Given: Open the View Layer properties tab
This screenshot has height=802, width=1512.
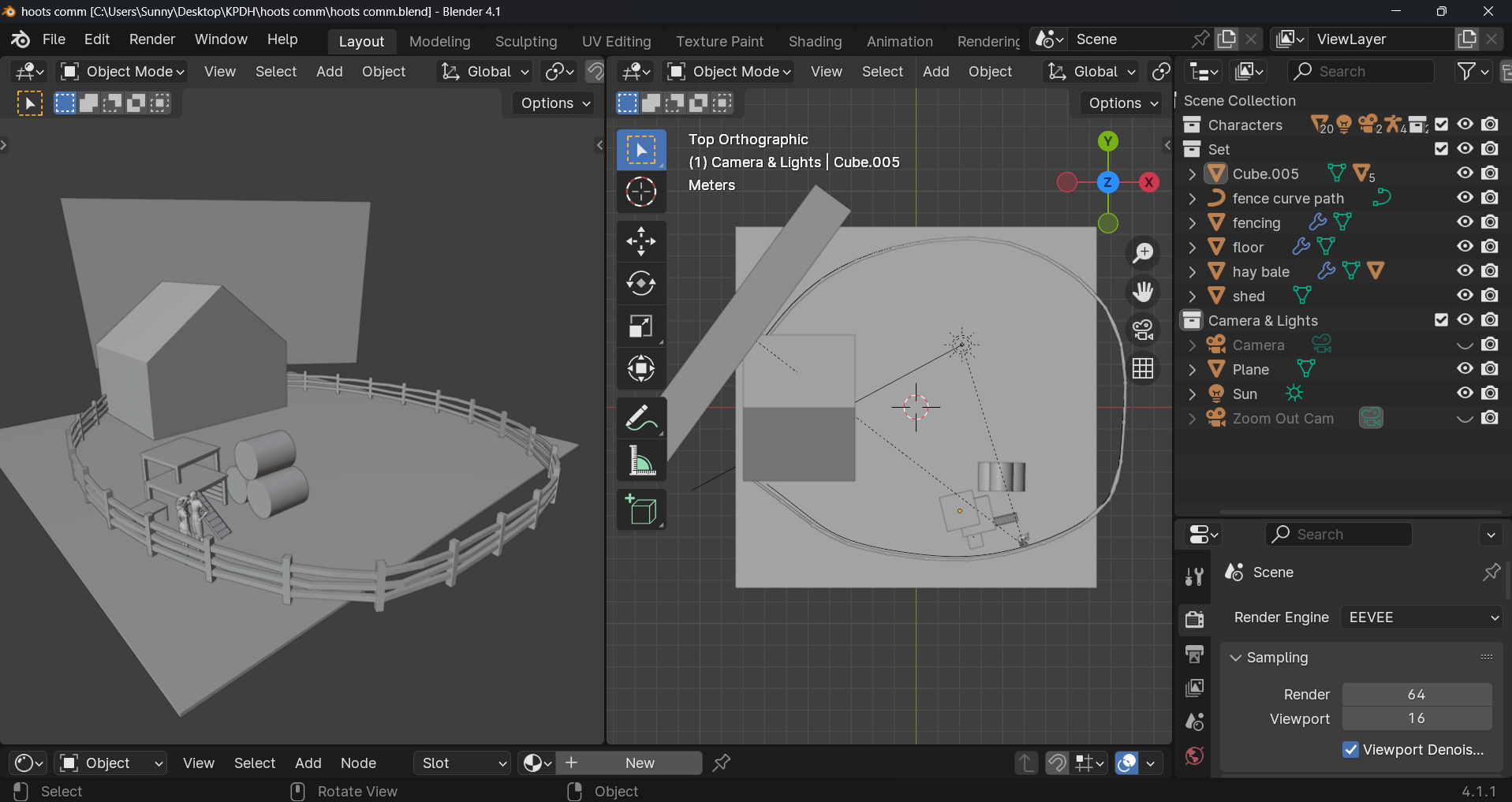Looking at the screenshot, I should pyautogui.click(x=1194, y=688).
